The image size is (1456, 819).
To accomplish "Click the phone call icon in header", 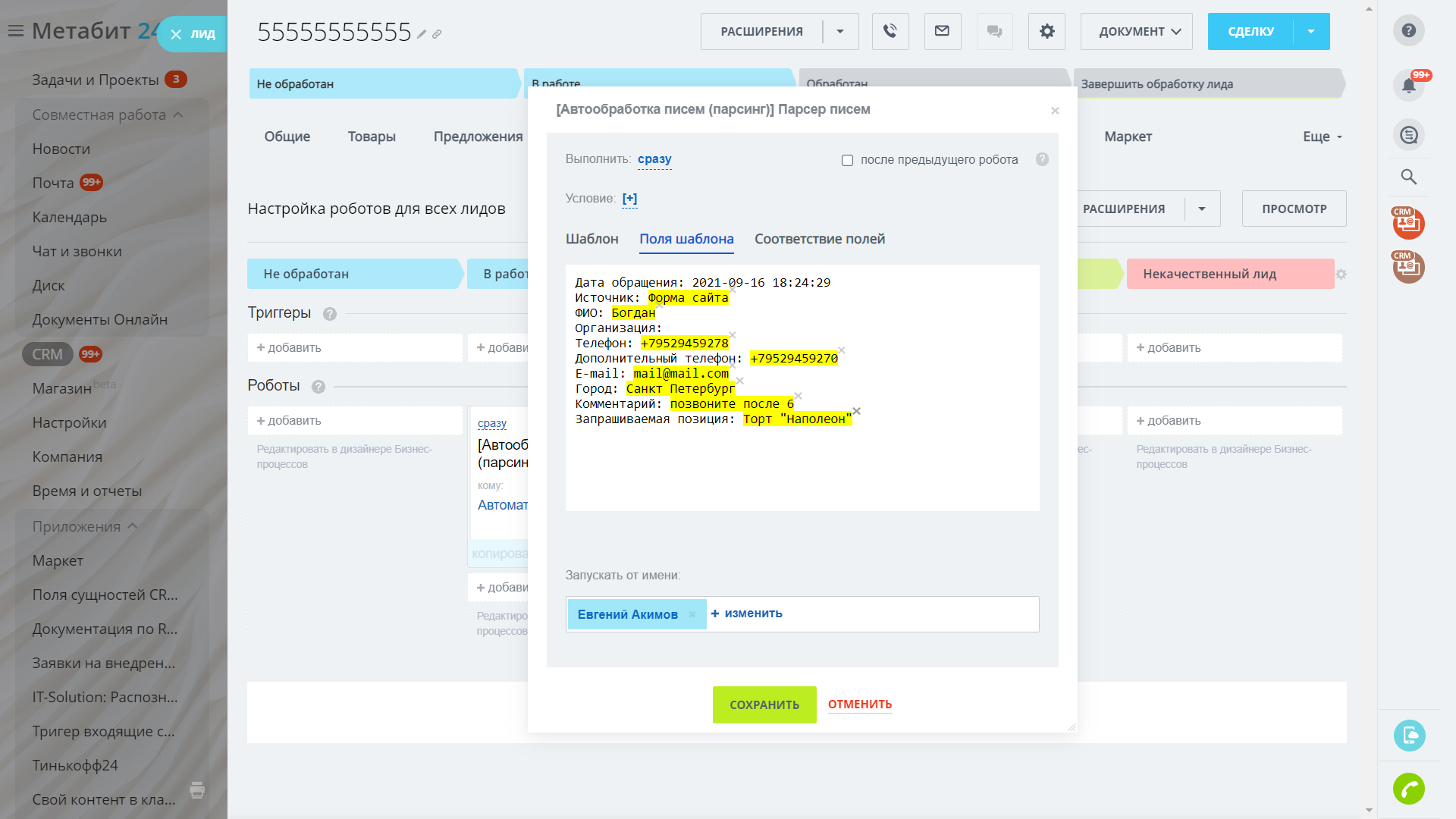I will [890, 31].
